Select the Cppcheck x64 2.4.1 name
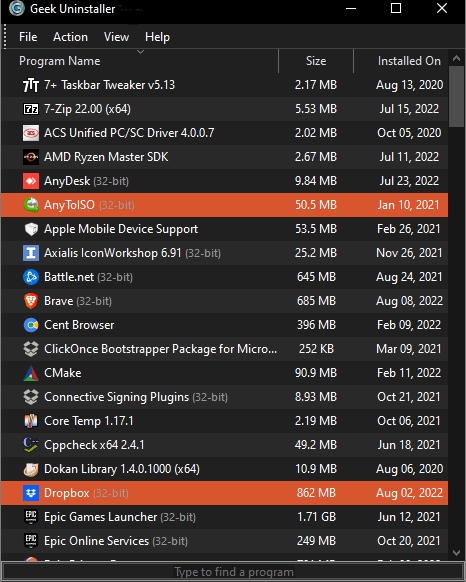This screenshot has height=582, width=466. pos(94,445)
